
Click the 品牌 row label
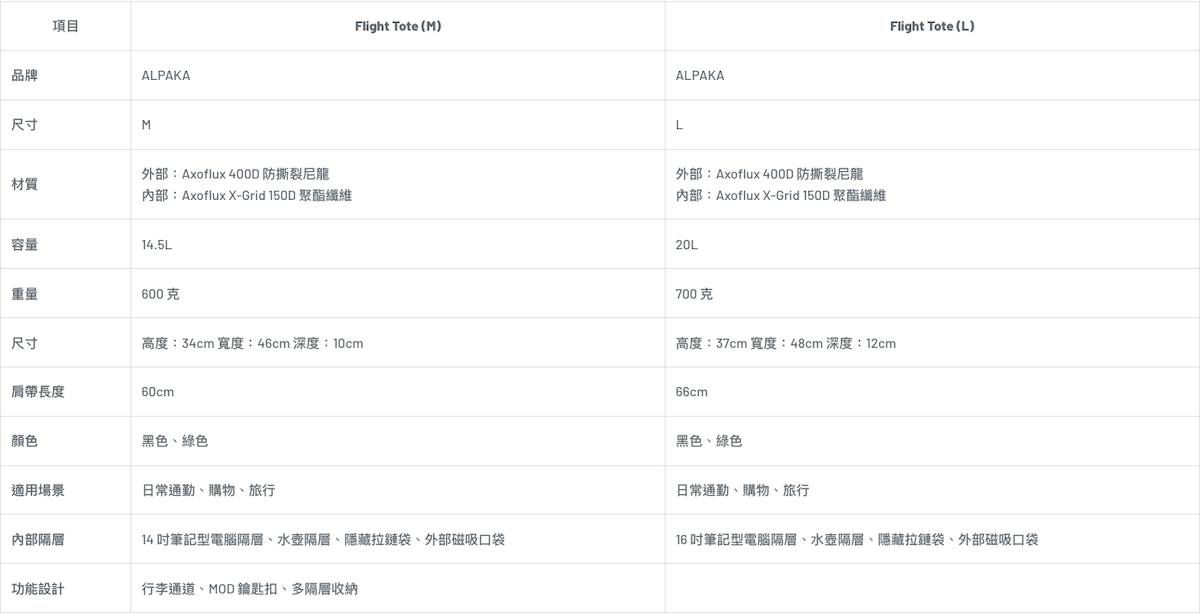[25, 75]
